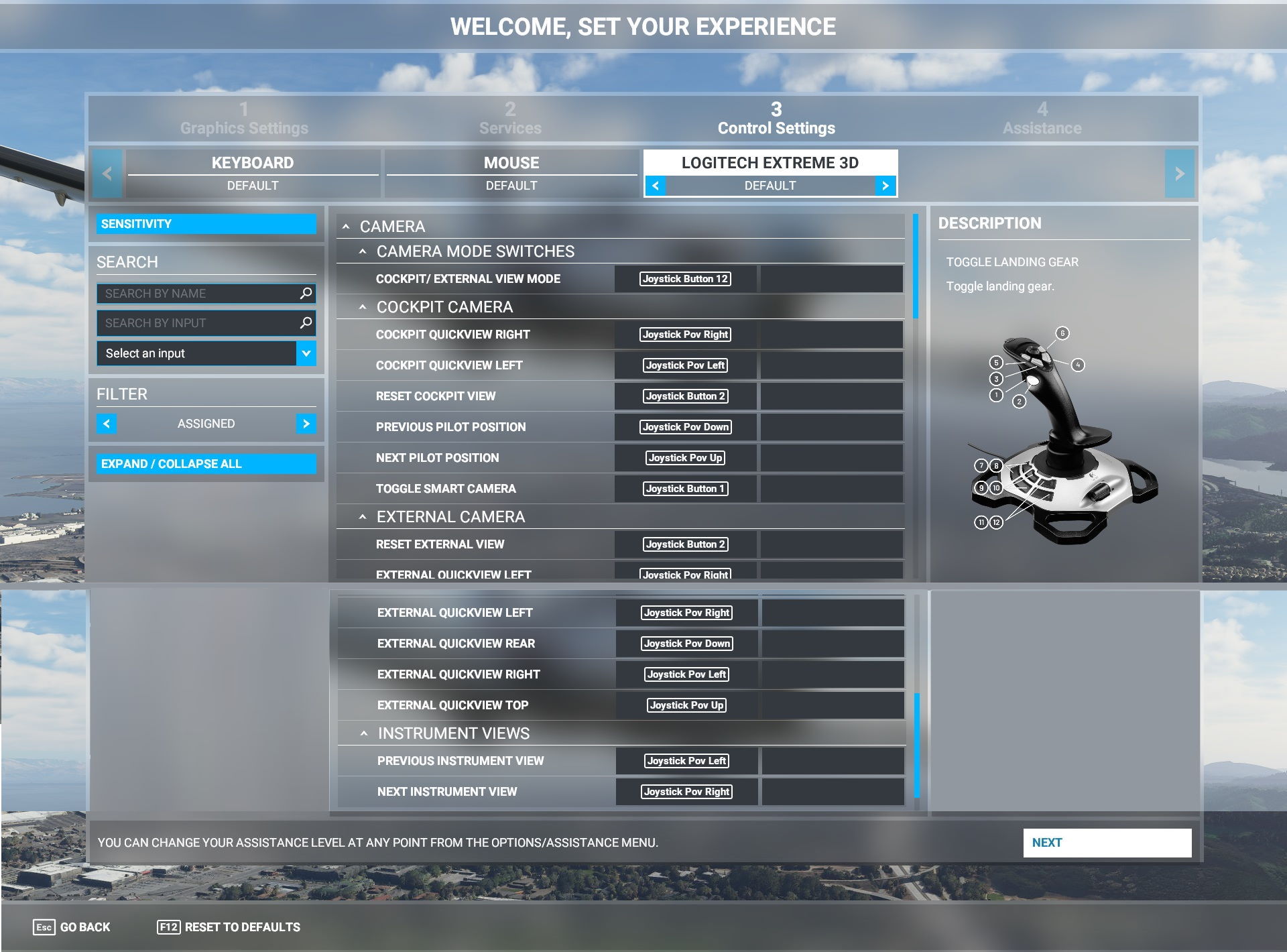
Task: Click the search-by-input magnifier icon
Action: click(306, 322)
